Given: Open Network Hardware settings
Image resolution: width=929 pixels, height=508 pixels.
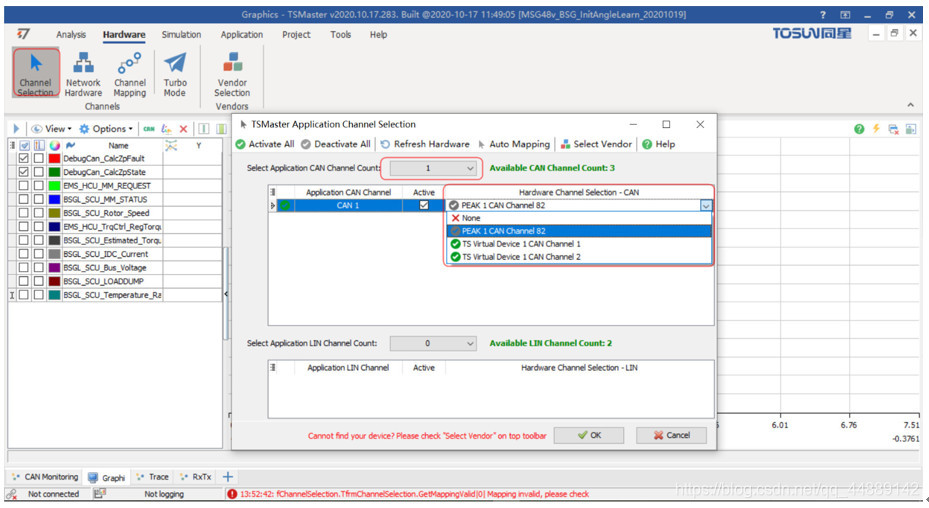Looking at the screenshot, I should (83, 74).
